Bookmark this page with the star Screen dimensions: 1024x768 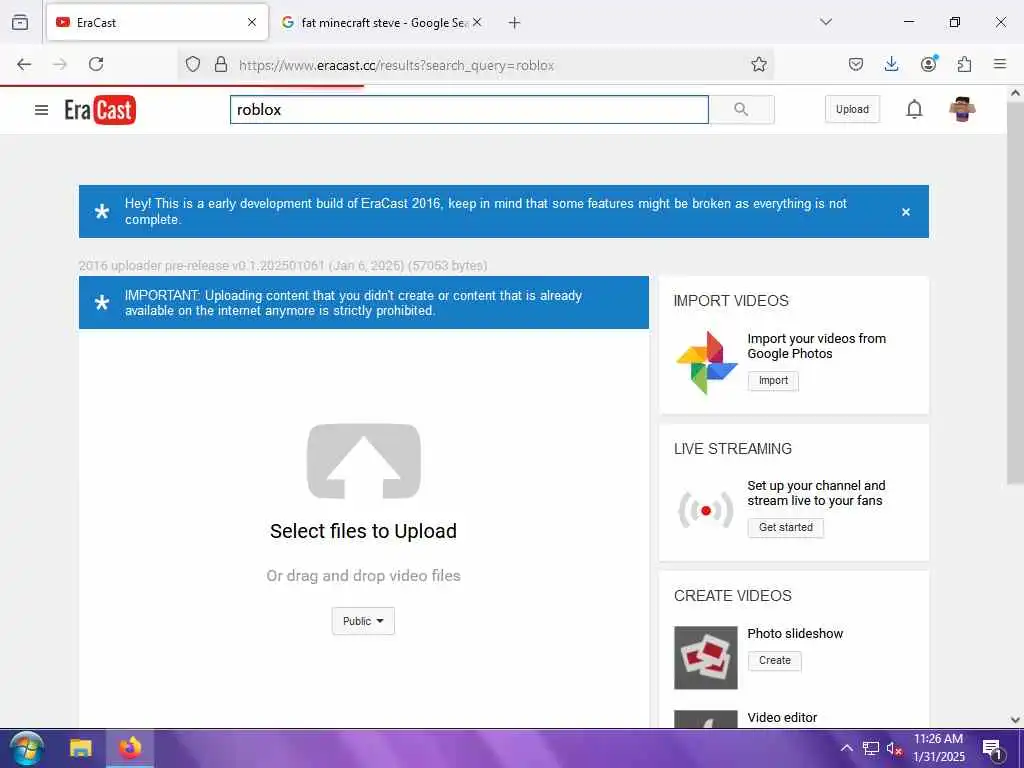759,64
